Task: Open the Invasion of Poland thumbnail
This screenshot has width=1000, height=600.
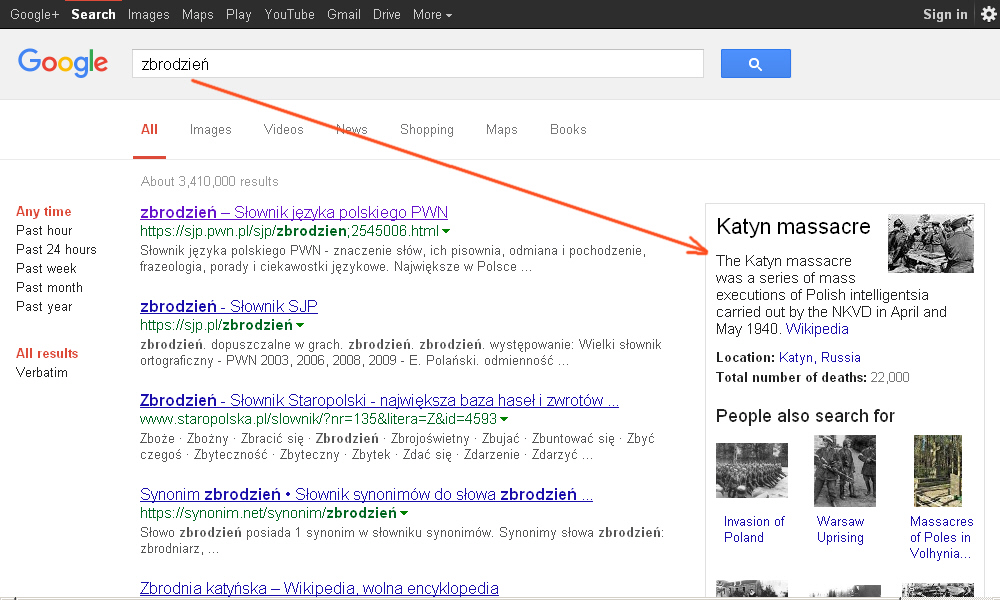Action: (x=751, y=470)
